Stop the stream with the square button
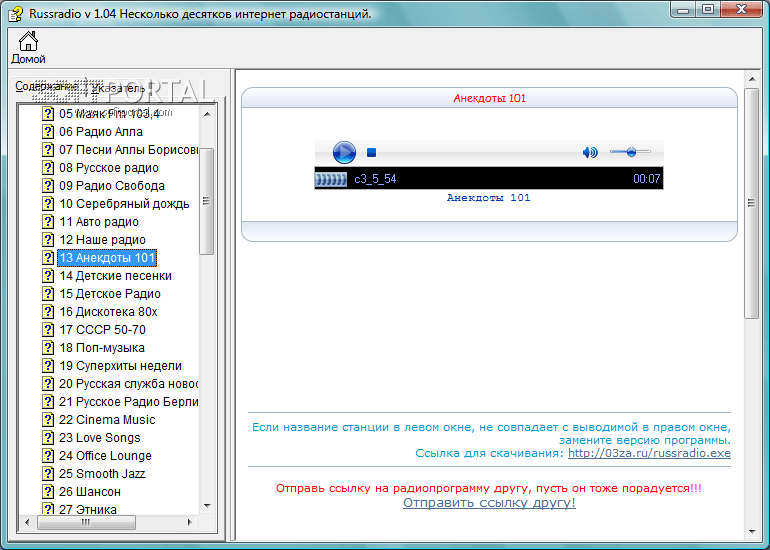The width and height of the screenshot is (770, 550). click(x=371, y=153)
